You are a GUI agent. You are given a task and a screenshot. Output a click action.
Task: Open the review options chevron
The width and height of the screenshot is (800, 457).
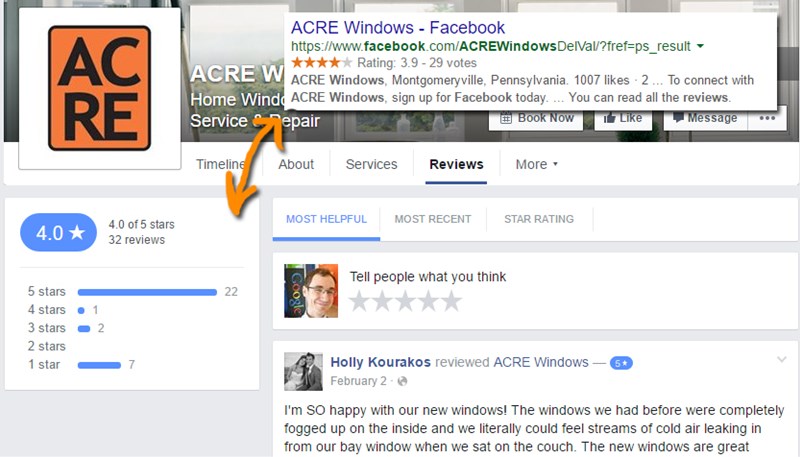[780, 360]
